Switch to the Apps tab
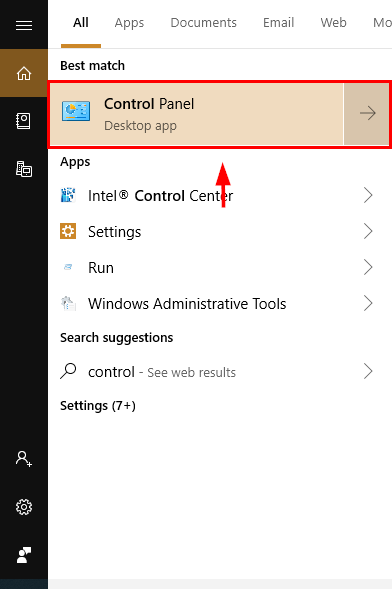The width and height of the screenshot is (392, 589). pos(129,23)
